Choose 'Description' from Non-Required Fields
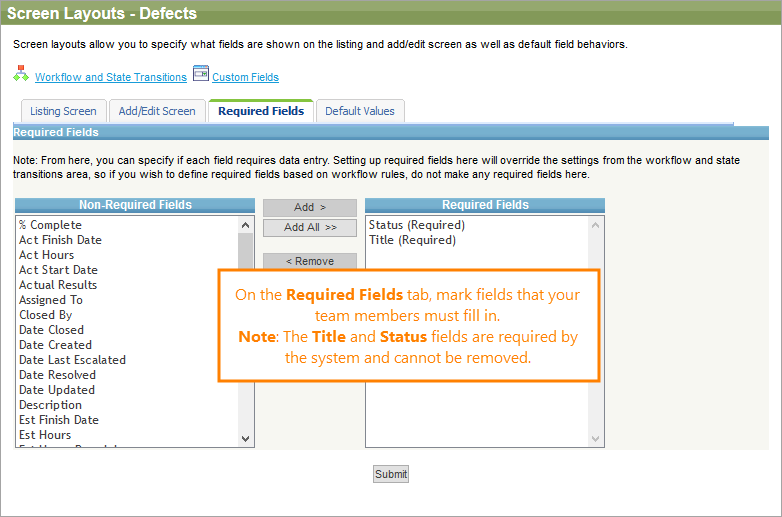Screen dimensions: 782x517 click(x=50, y=405)
